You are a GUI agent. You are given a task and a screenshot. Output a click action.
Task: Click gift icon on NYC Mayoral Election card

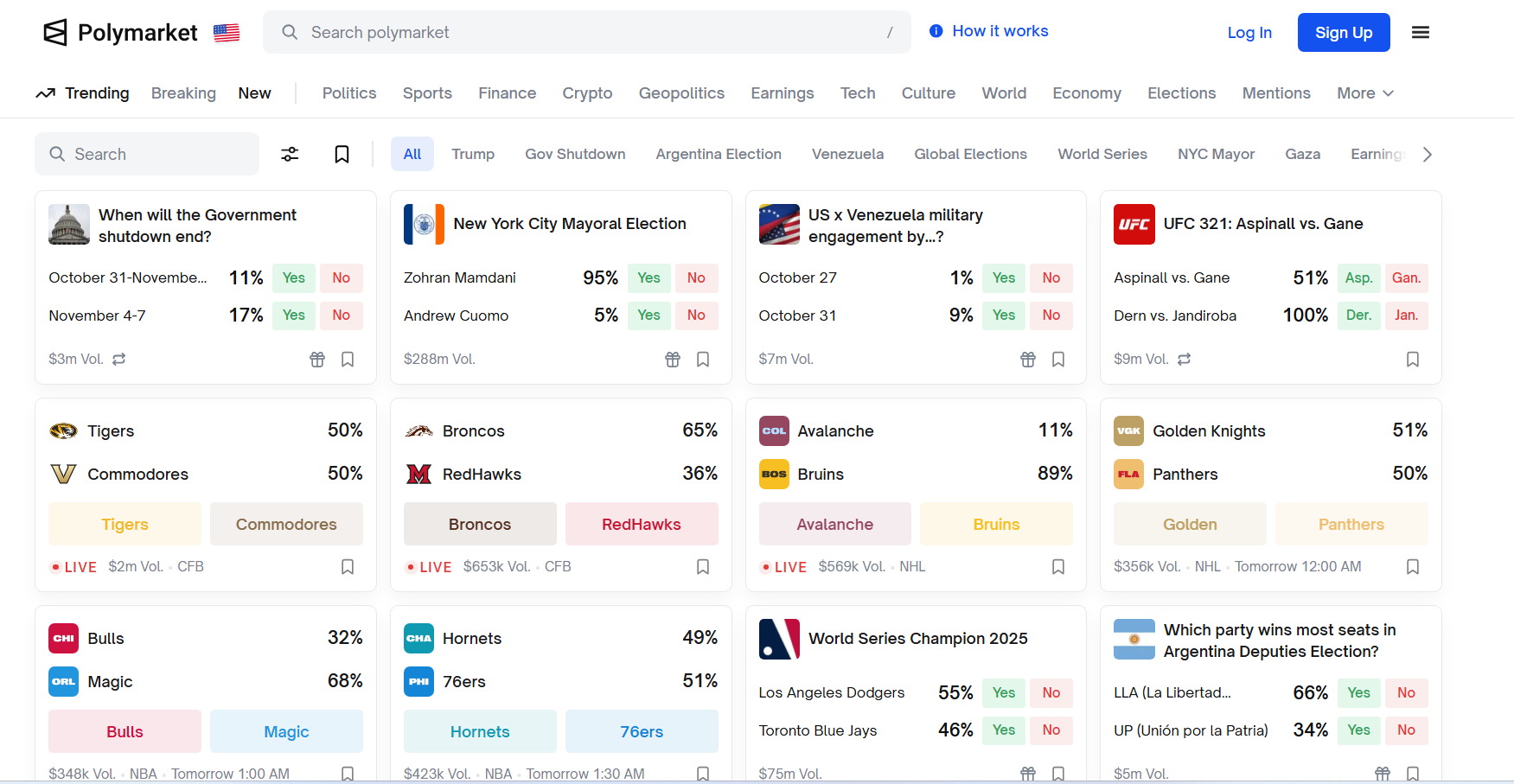coord(672,360)
